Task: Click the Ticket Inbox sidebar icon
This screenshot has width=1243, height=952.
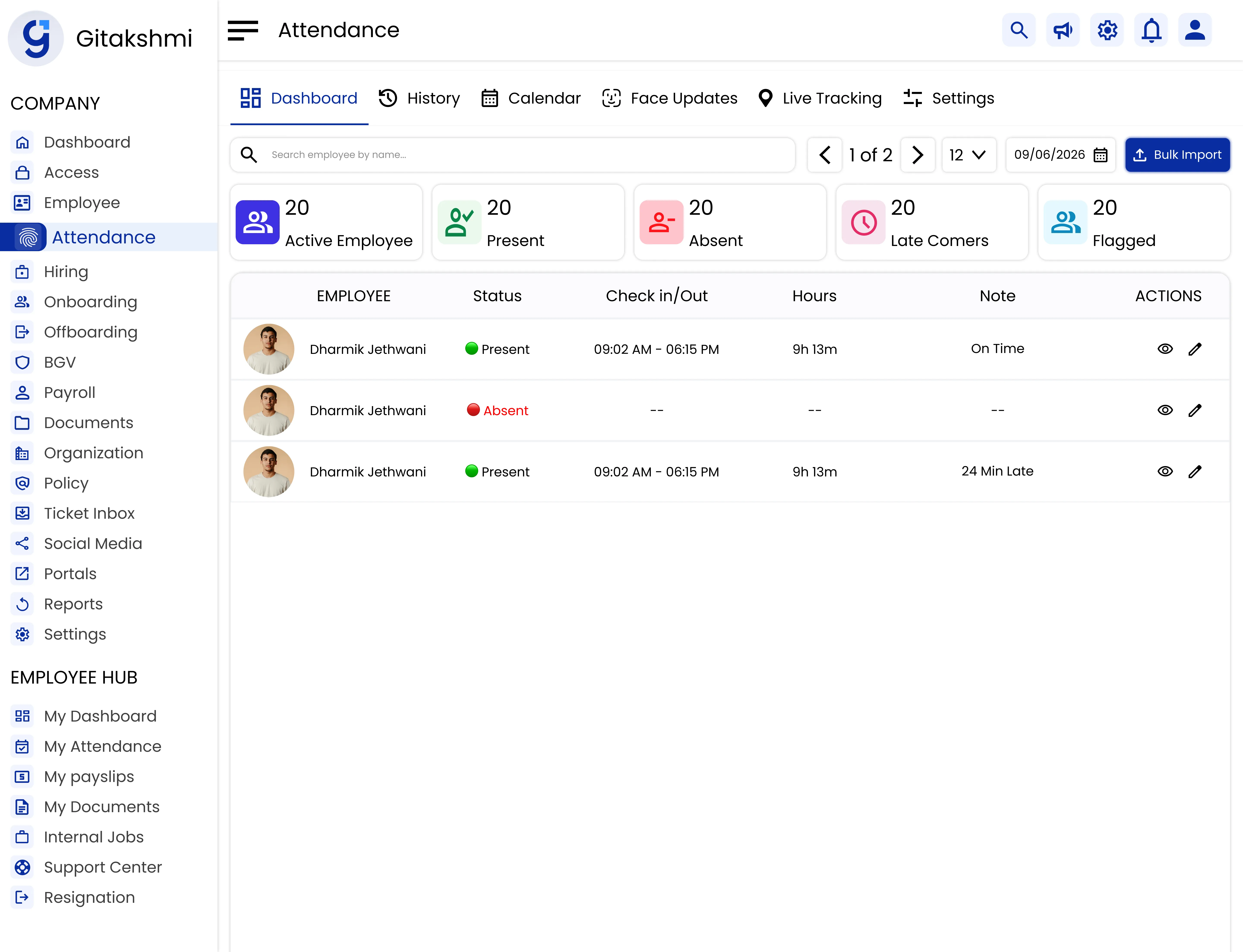Action: (x=22, y=513)
